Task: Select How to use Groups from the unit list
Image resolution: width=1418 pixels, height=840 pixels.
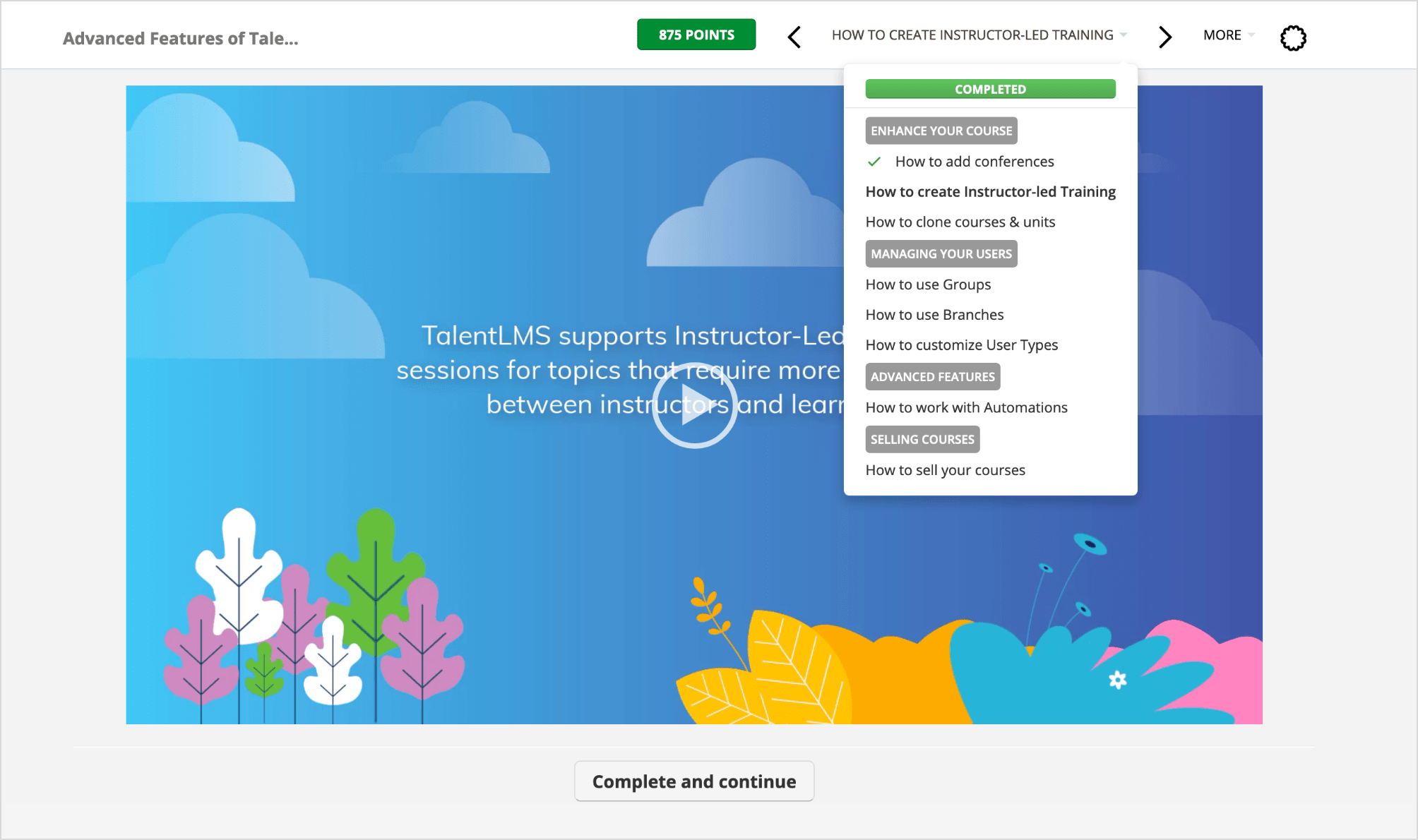Action: [928, 284]
